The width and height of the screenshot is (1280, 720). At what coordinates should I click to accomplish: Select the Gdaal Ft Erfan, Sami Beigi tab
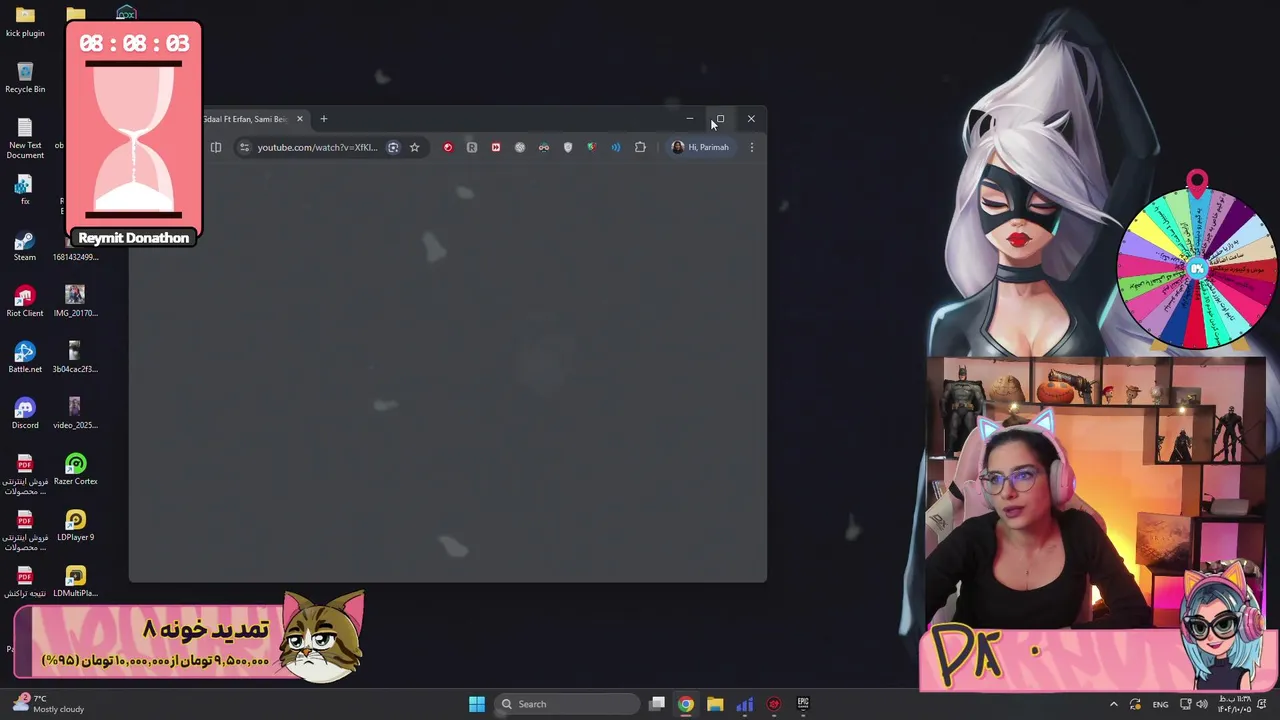(245, 119)
